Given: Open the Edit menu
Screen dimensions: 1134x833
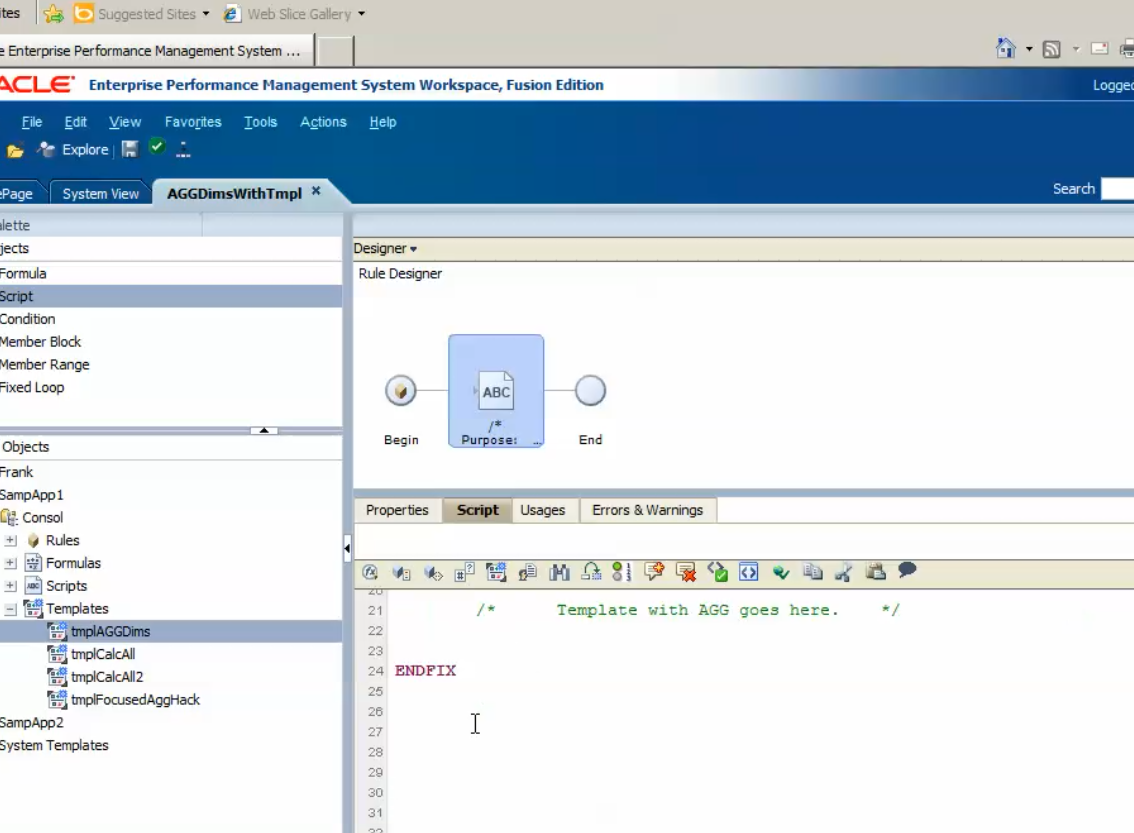Looking at the screenshot, I should tap(75, 121).
